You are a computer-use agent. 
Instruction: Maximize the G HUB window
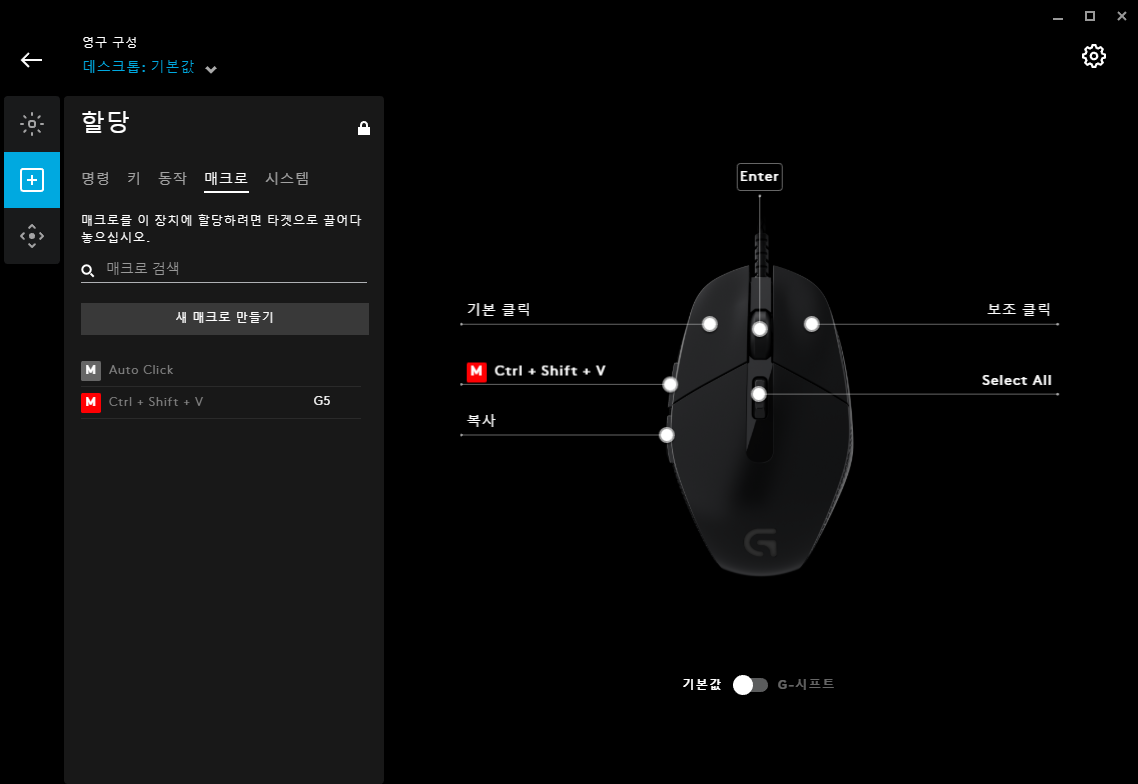coord(1090,16)
